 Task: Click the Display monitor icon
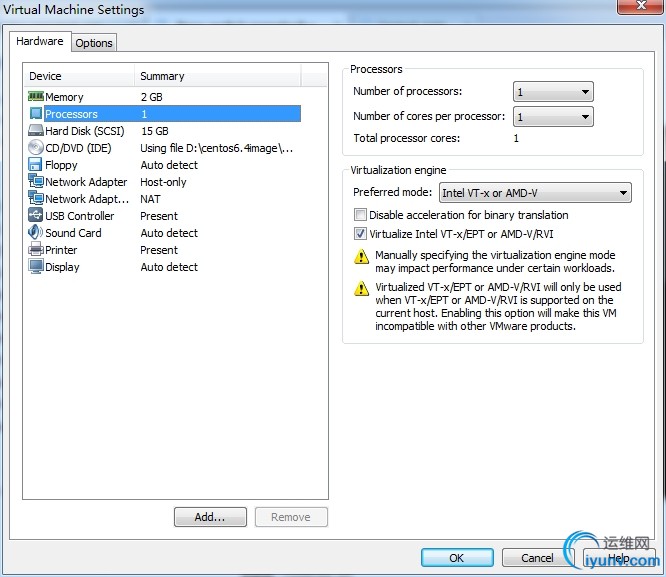coord(36,266)
